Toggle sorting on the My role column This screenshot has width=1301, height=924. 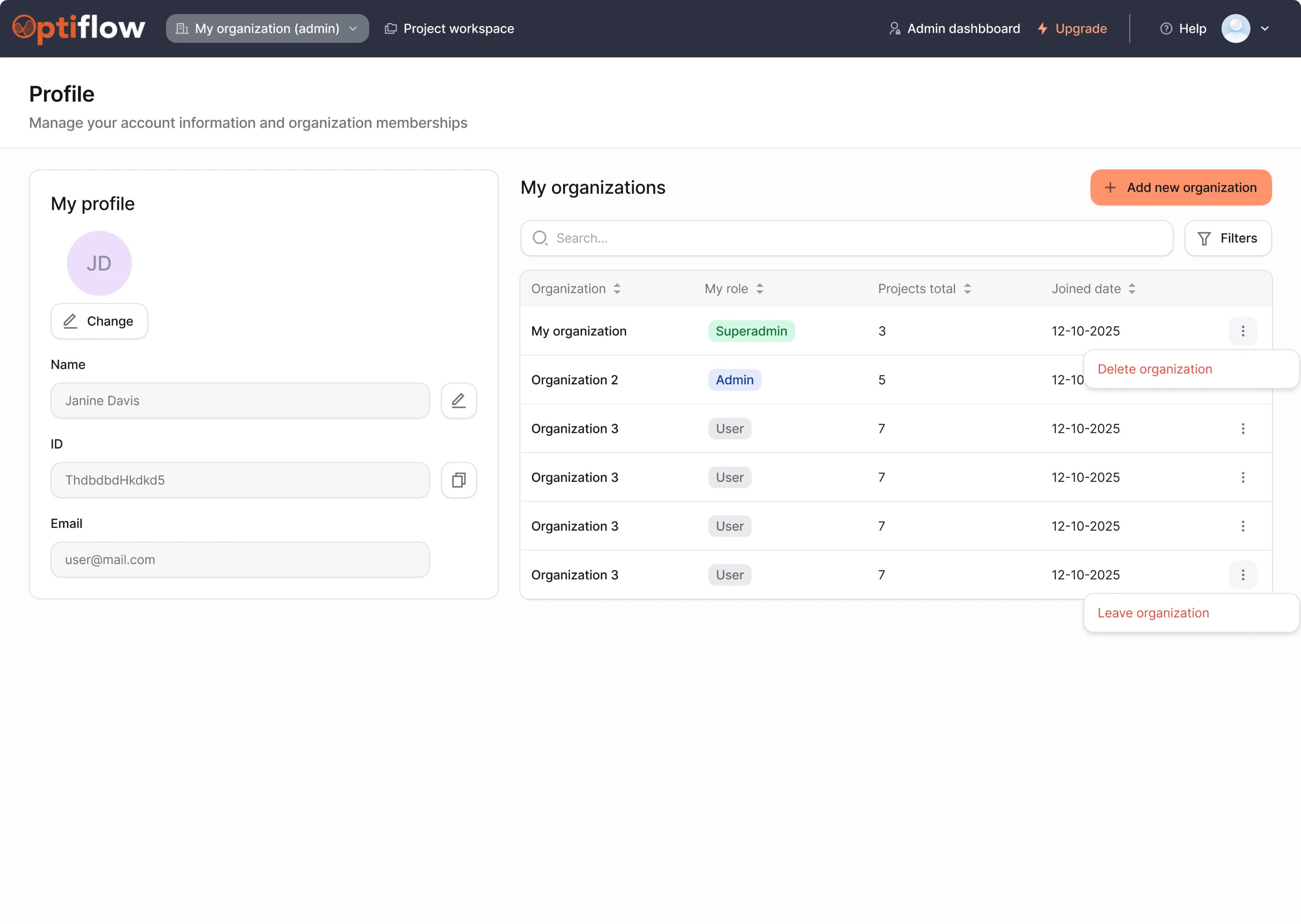[x=760, y=288]
